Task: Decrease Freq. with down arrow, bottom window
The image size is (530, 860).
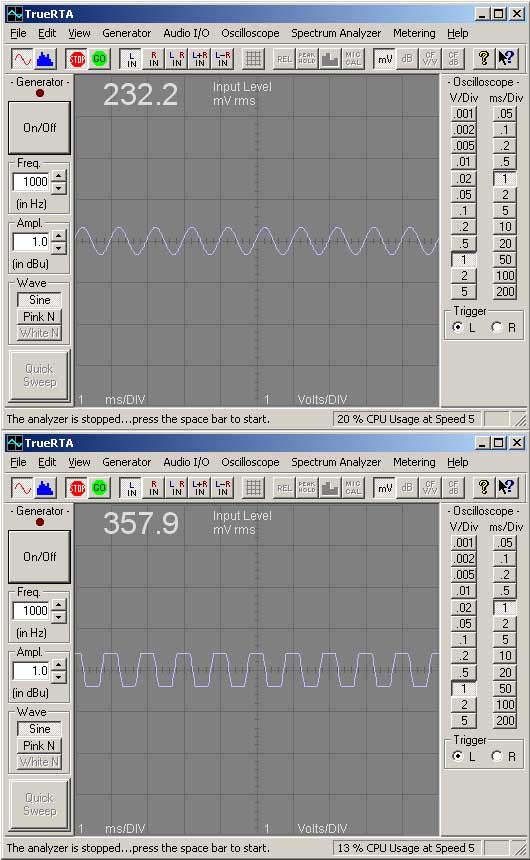Action: click(59, 616)
